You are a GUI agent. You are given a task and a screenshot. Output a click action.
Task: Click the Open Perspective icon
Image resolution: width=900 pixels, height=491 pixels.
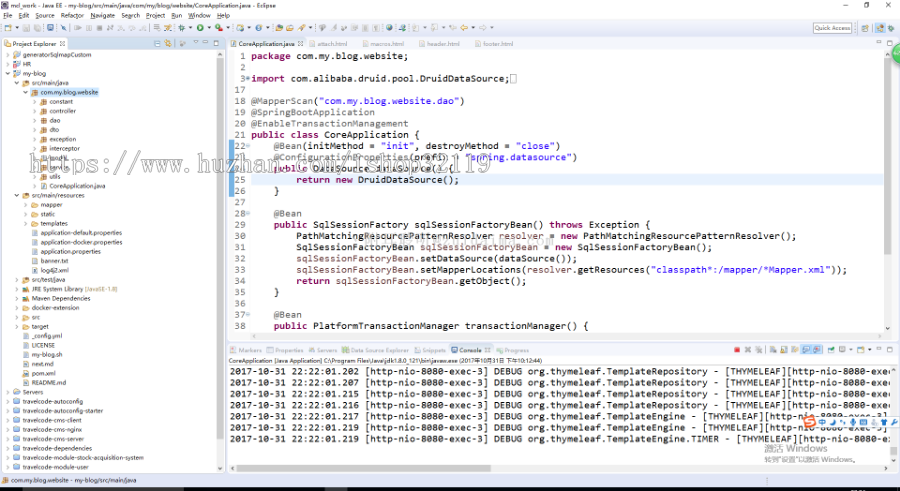pos(865,28)
